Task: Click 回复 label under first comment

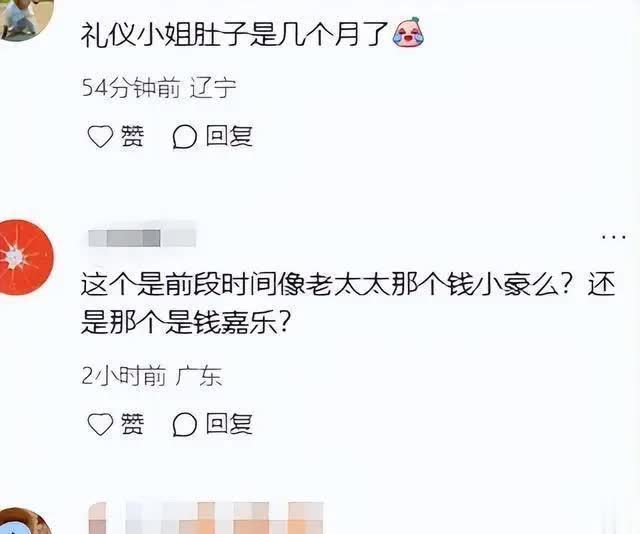Action: point(229,136)
